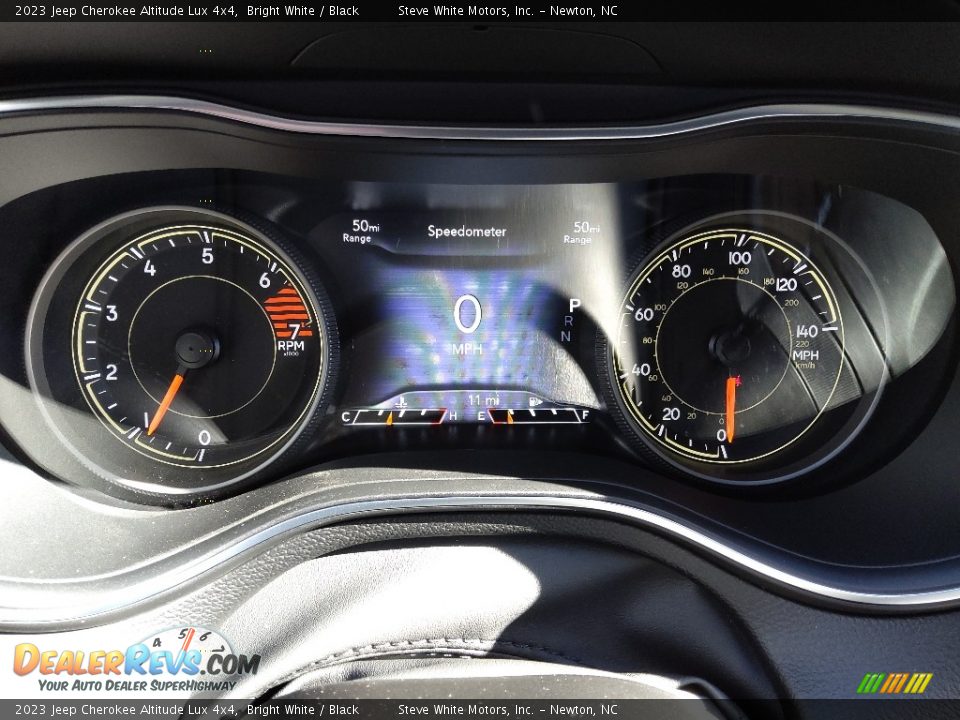Click the "3" mark on the tachometer

(111, 313)
